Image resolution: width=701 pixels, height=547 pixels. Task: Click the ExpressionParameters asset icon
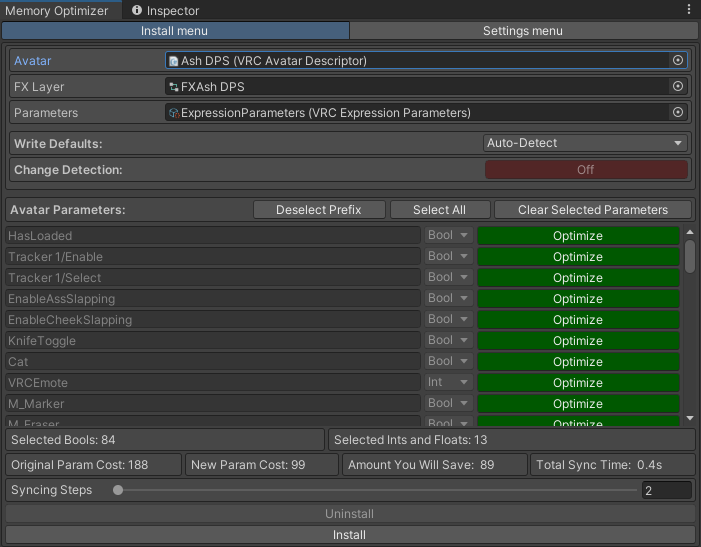coord(174,113)
